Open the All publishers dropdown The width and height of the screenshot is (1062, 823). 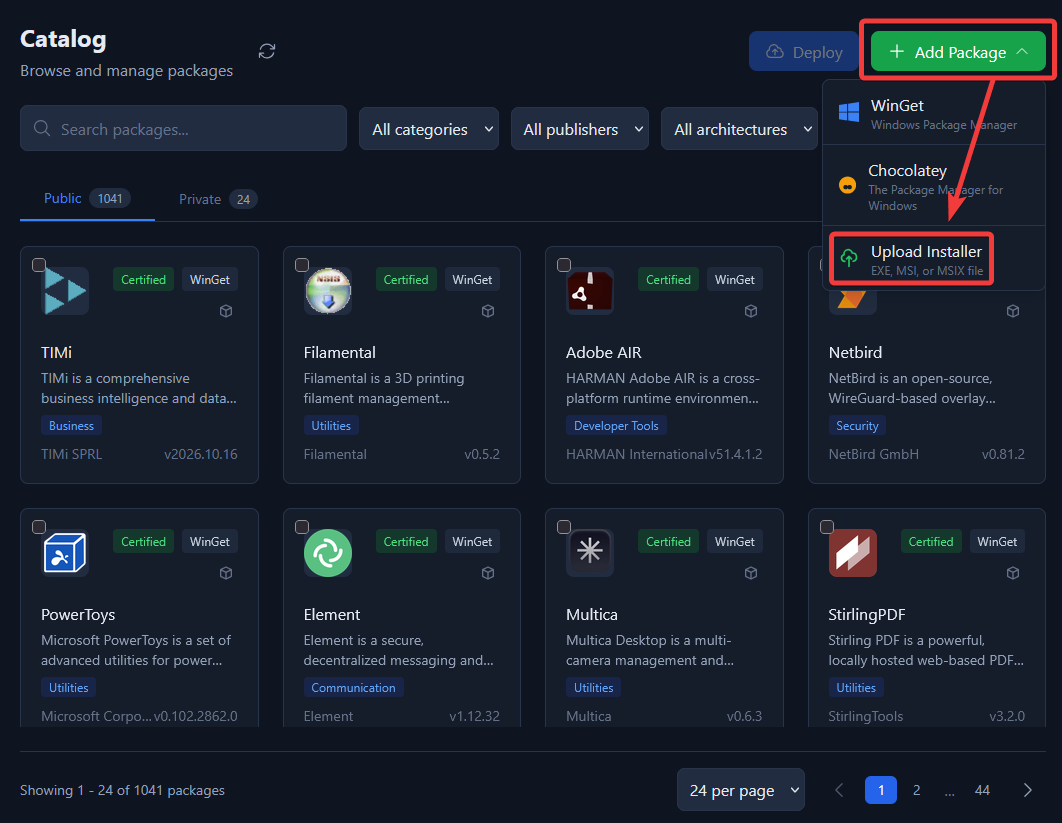tap(580, 129)
